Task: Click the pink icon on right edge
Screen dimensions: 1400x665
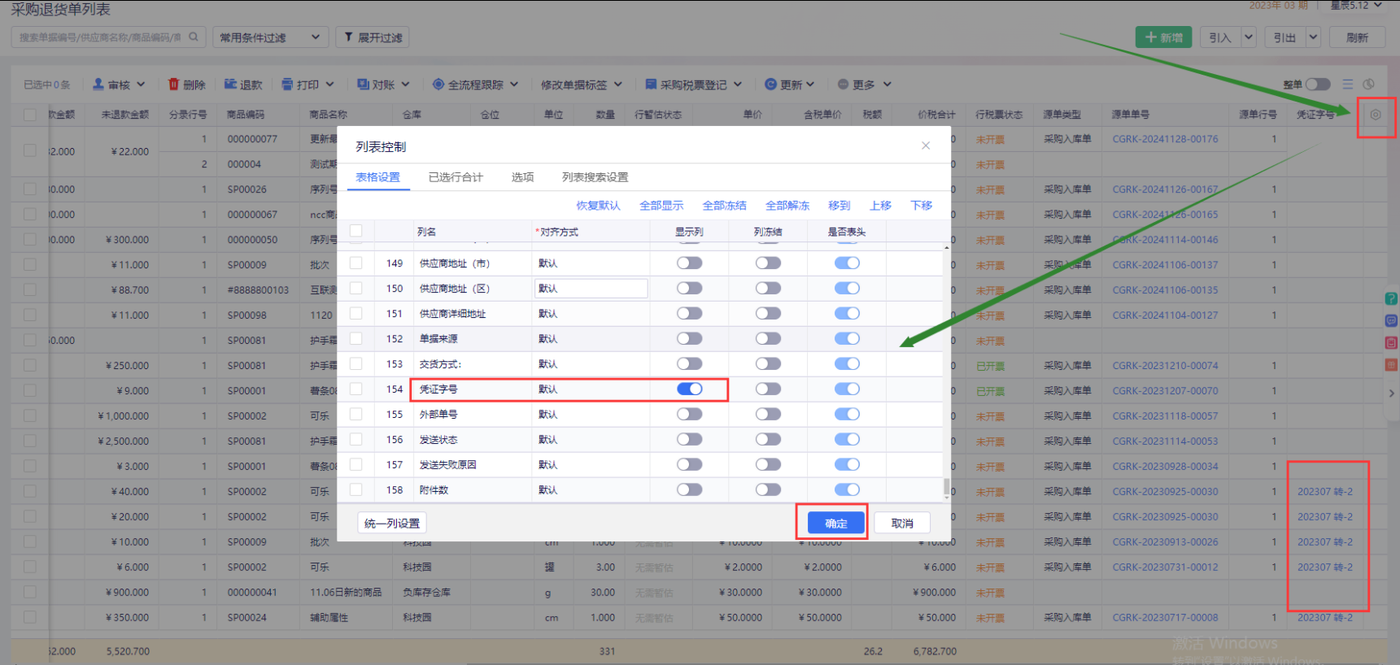Action: [x=1391, y=343]
